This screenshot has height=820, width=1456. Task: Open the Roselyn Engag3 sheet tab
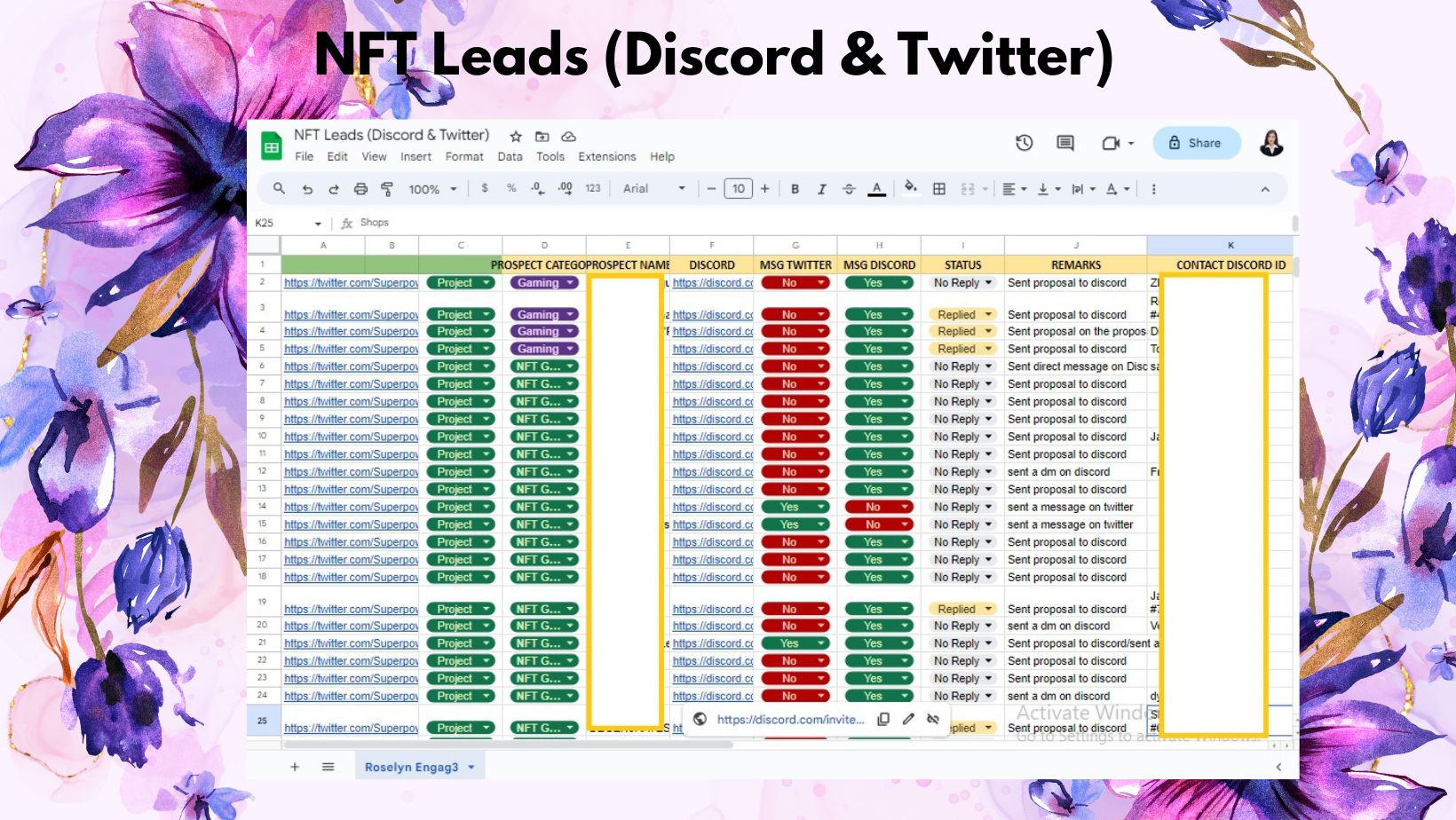[x=420, y=767]
